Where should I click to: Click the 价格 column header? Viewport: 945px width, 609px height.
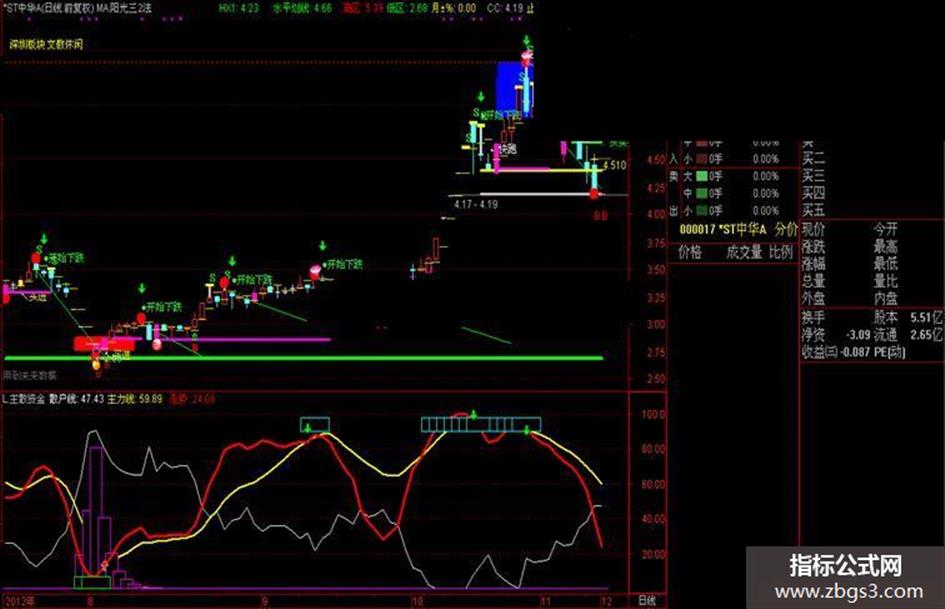[691, 252]
